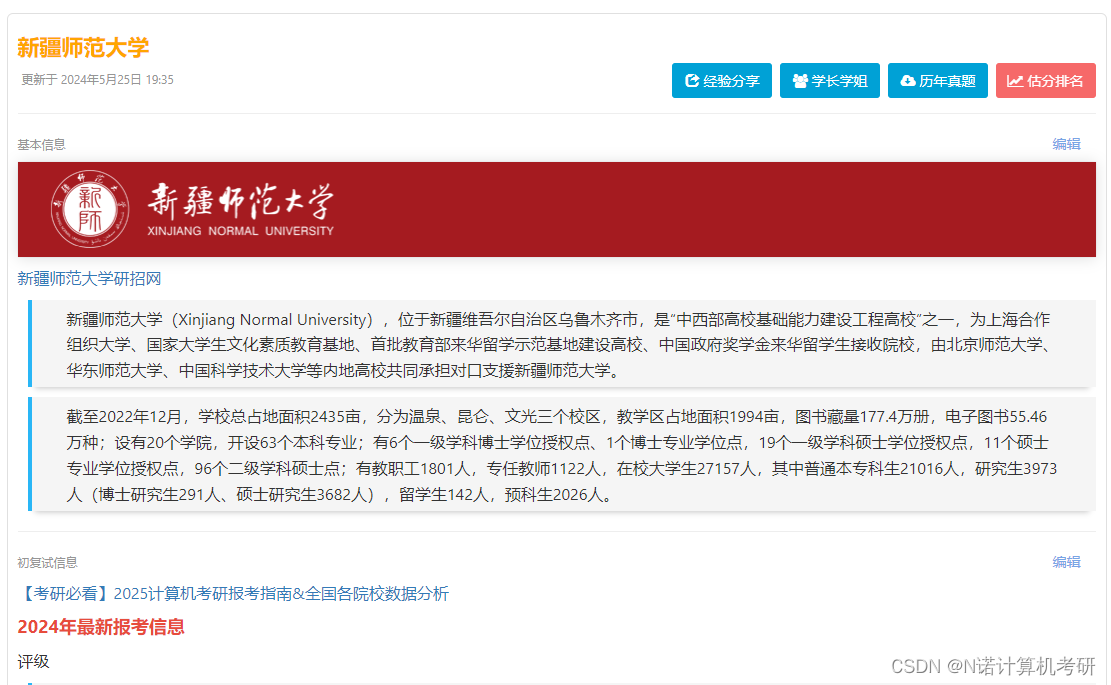The height and width of the screenshot is (685, 1111).
Task: Open 2025计算机考研报考指南 link
Action: tap(233, 594)
